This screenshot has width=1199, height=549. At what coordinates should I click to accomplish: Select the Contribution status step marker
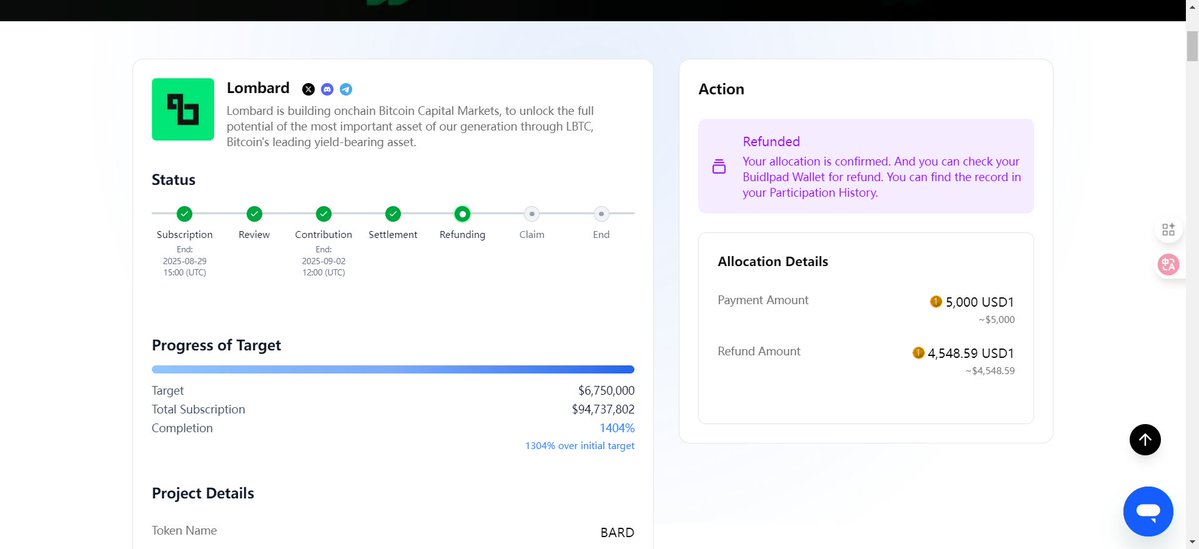(x=323, y=213)
